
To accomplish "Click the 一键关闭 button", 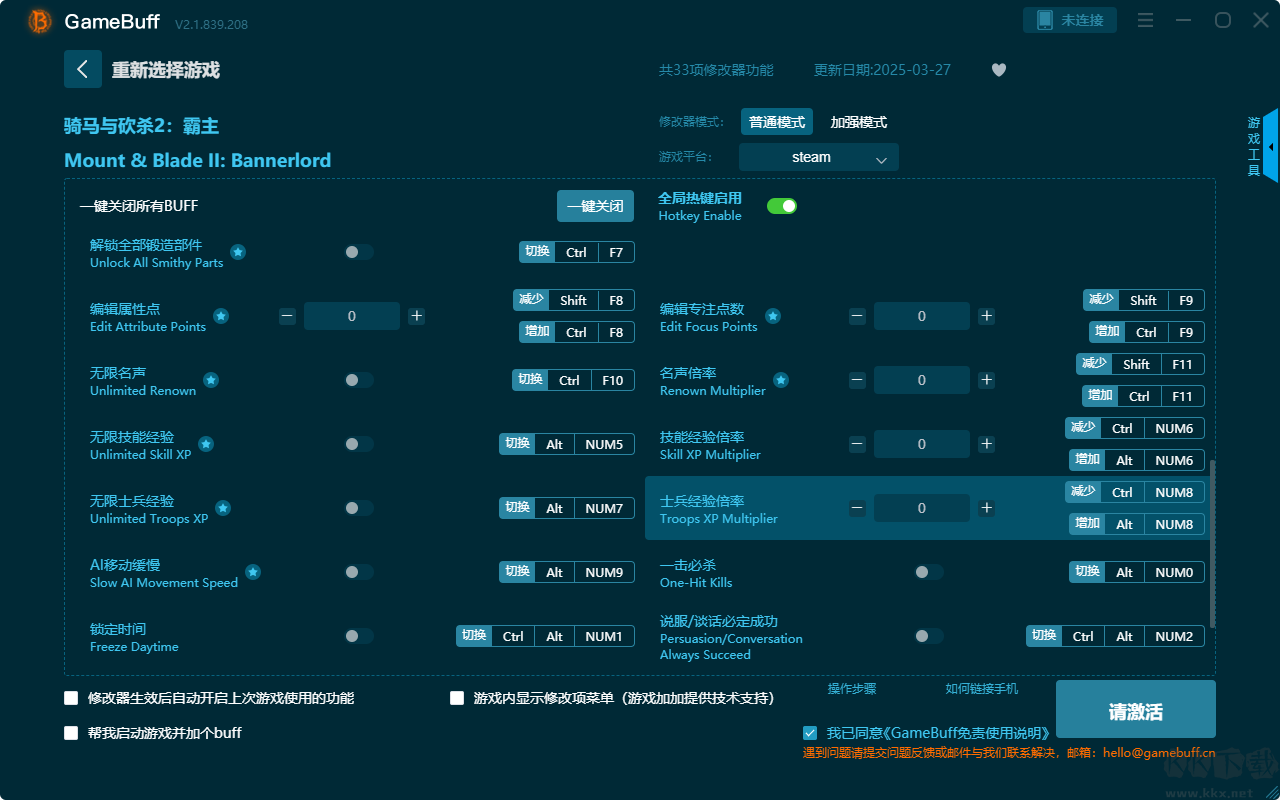I will pos(596,206).
